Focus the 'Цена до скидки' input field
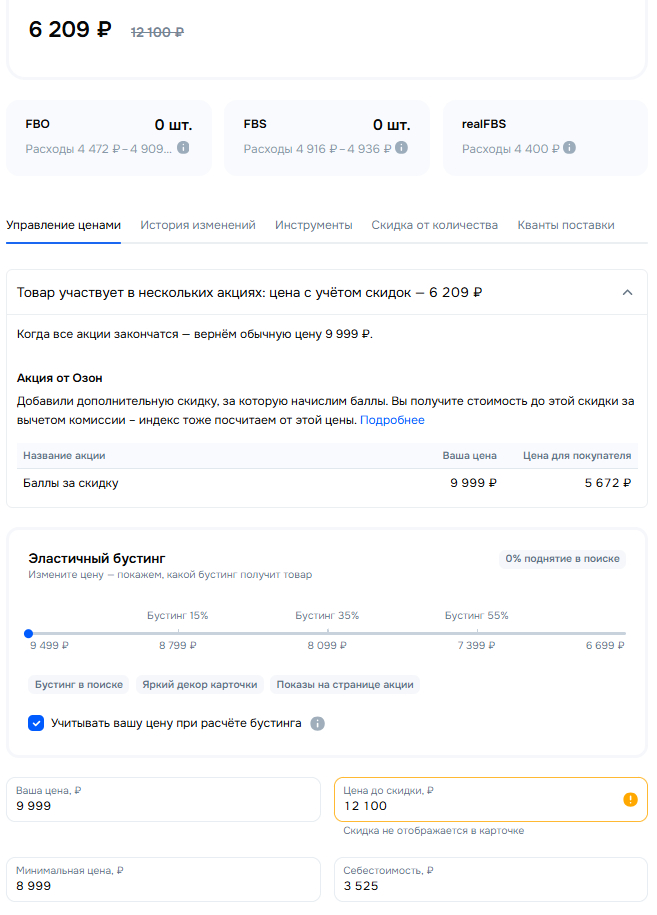Viewport: 657px width, 915px height. tap(491, 799)
